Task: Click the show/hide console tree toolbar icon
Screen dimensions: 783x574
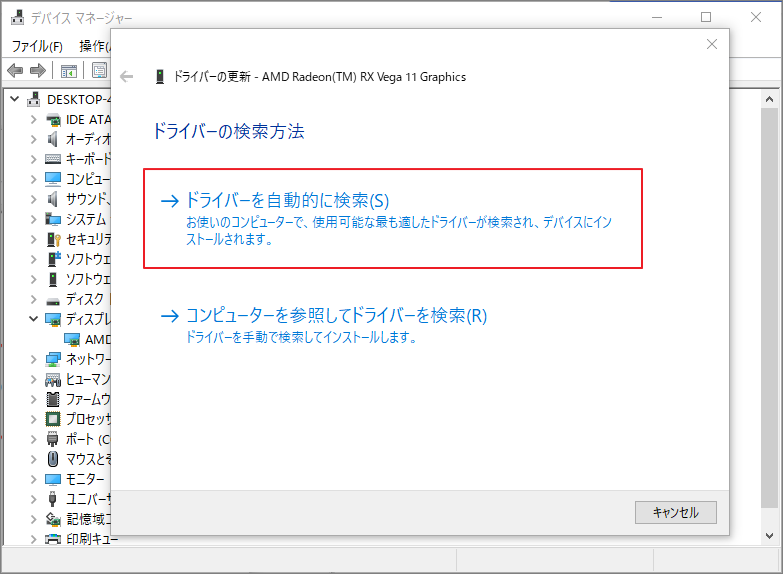Action: click(69, 71)
